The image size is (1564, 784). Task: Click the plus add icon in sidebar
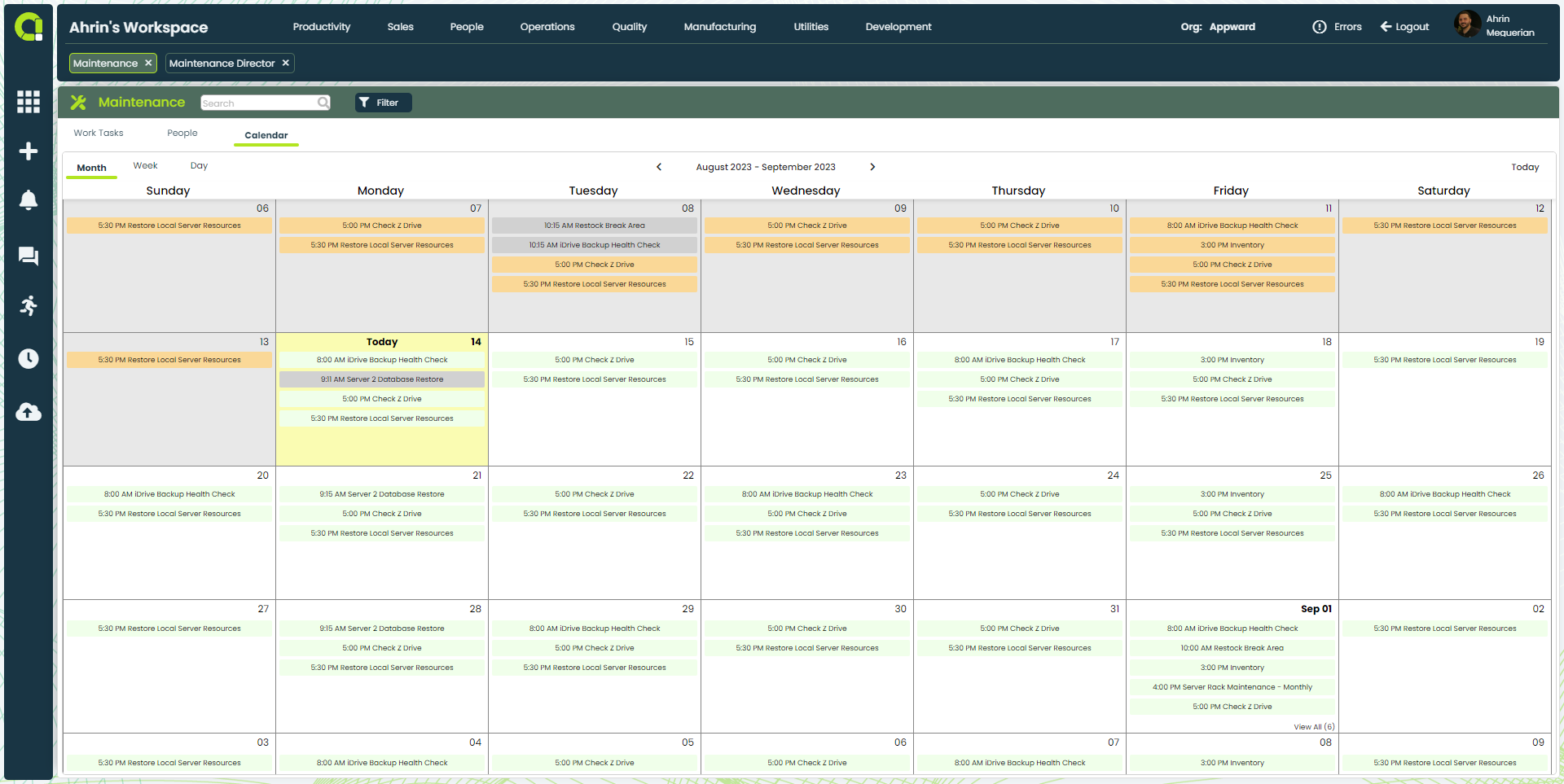[29, 151]
